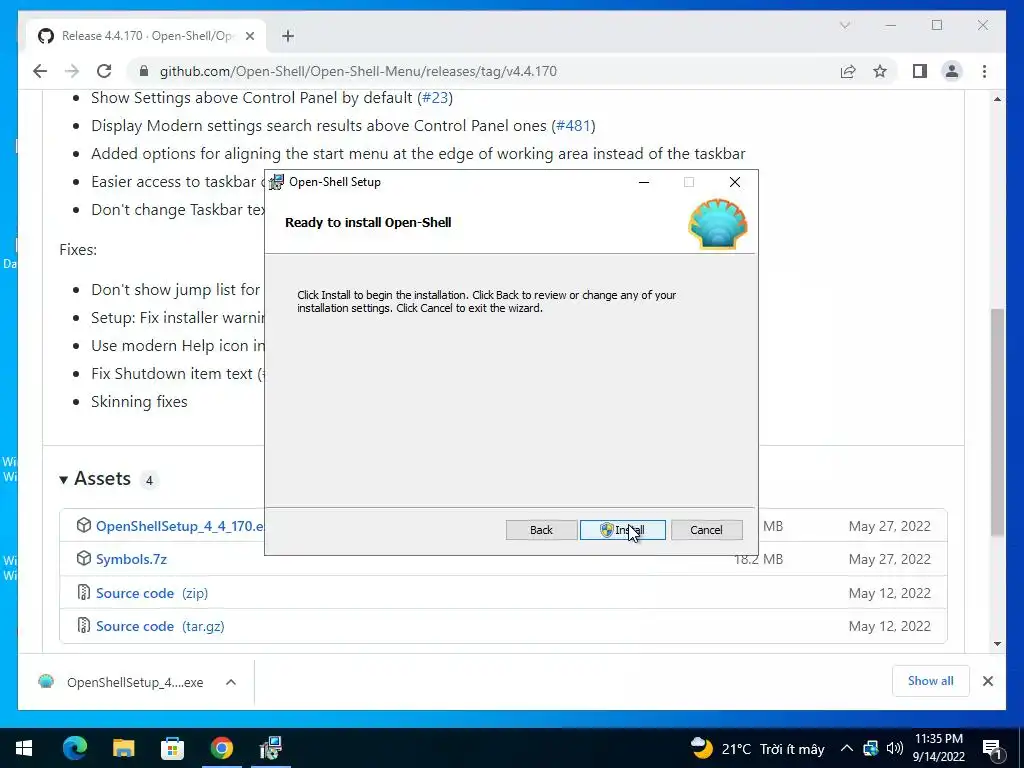Switch to the installer taskbar icon

270,748
